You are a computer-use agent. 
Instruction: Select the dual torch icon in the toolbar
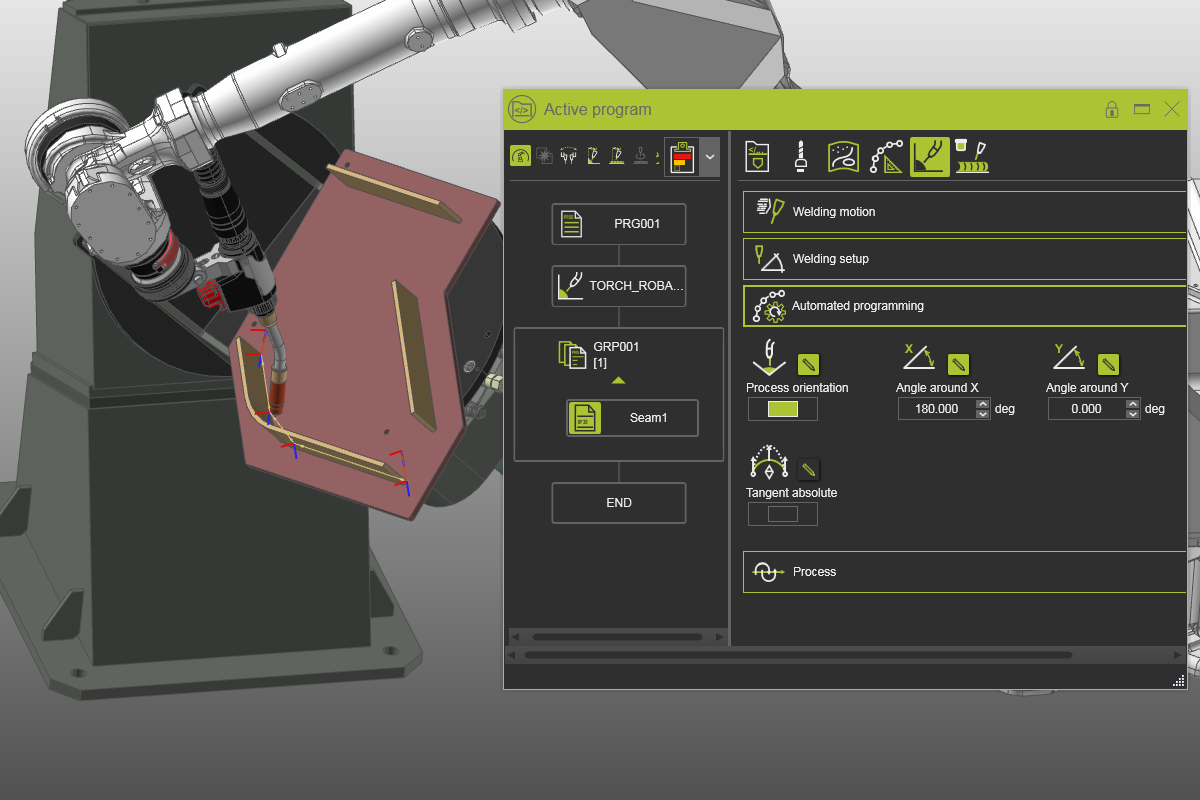pyautogui.click(x=568, y=157)
